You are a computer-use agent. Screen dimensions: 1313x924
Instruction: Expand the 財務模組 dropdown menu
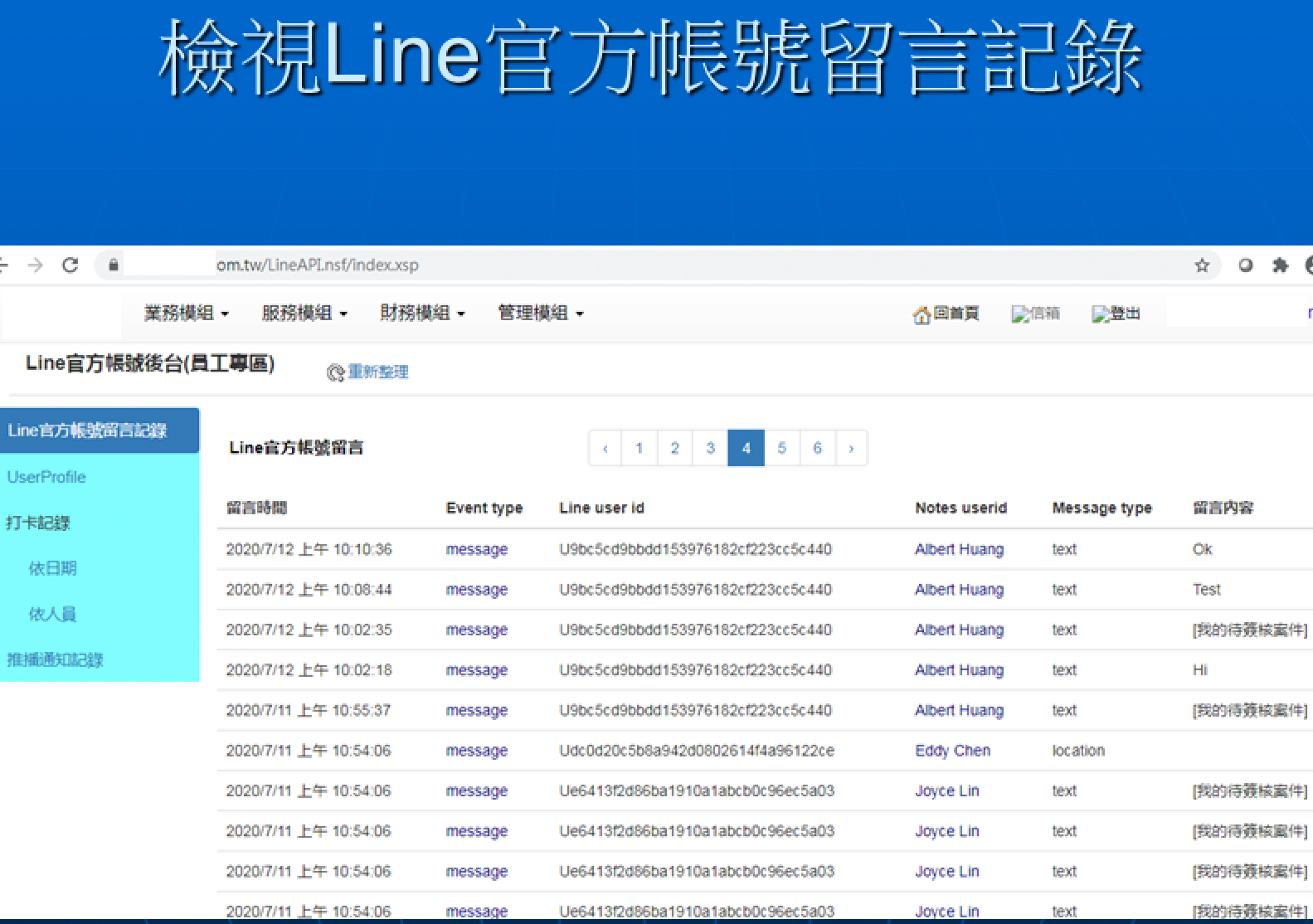pos(422,314)
